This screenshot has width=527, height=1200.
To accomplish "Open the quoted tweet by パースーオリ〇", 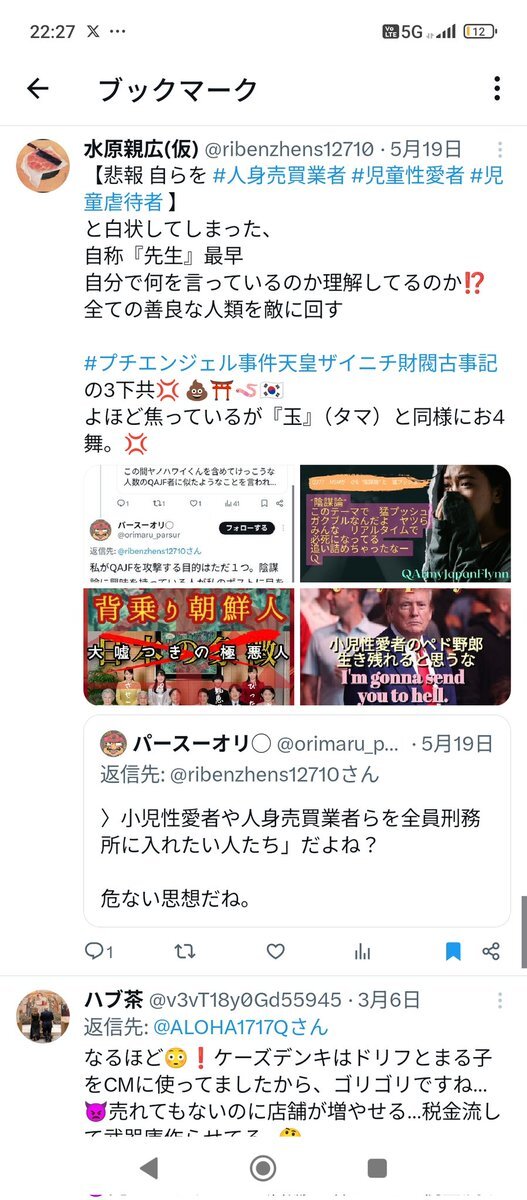I will (297, 819).
